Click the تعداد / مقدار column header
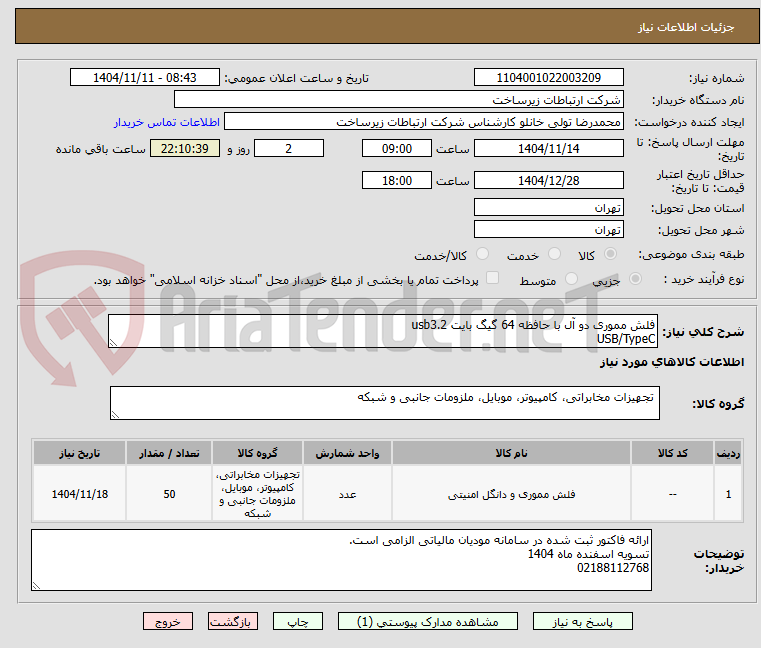761x648 pixels. click(169, 453)
